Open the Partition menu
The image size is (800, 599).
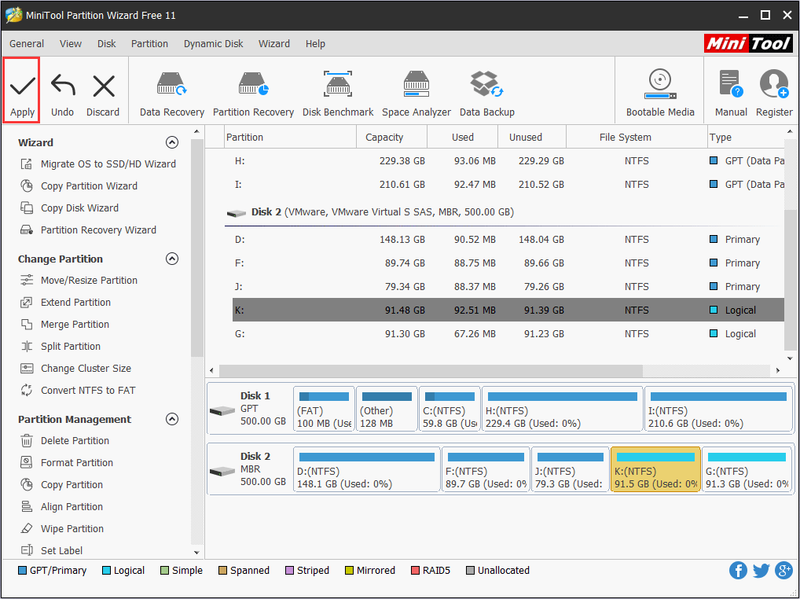[149, 44]
